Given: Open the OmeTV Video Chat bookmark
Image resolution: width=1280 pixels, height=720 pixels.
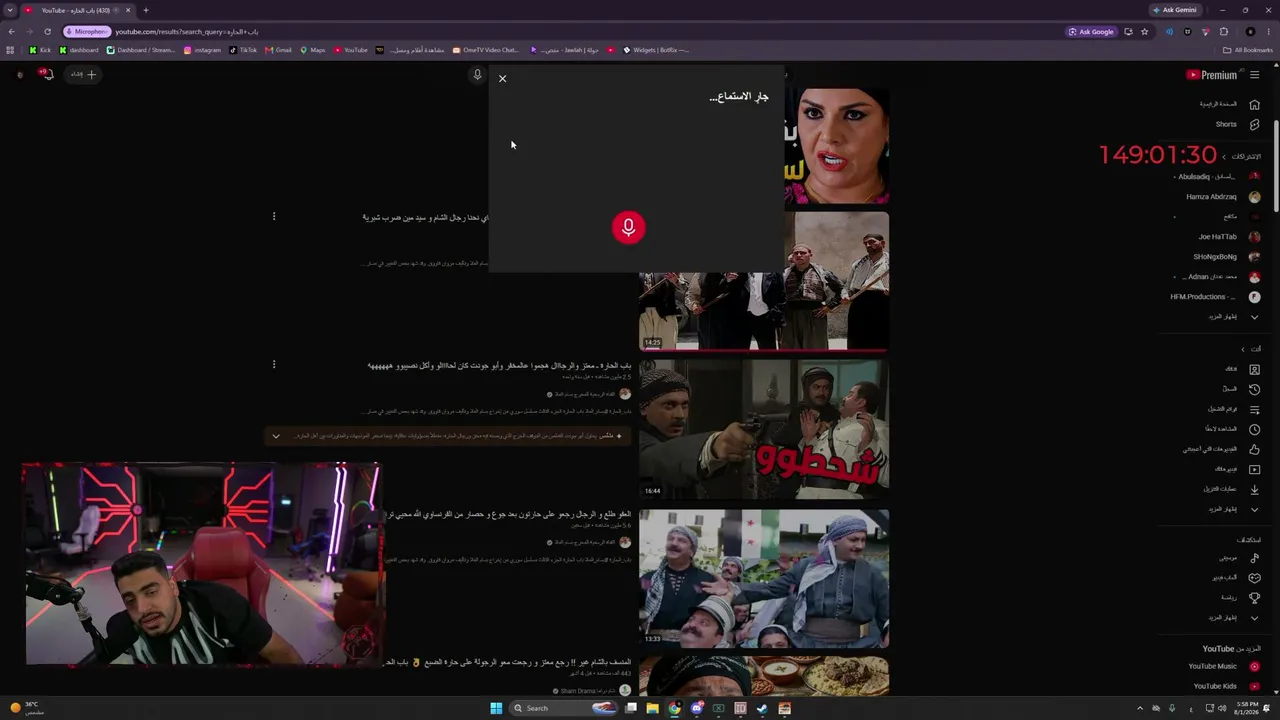Looking at the screenshot, I should pos(486,50).
